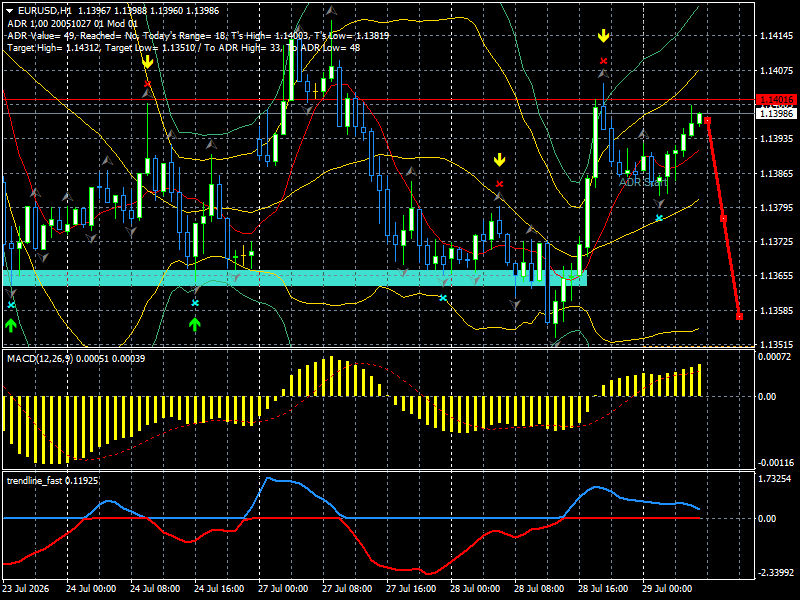The image size is (800, 600).
Task: Click the red x under the 24 Jul yellow arrow
Action: point(147,84)
